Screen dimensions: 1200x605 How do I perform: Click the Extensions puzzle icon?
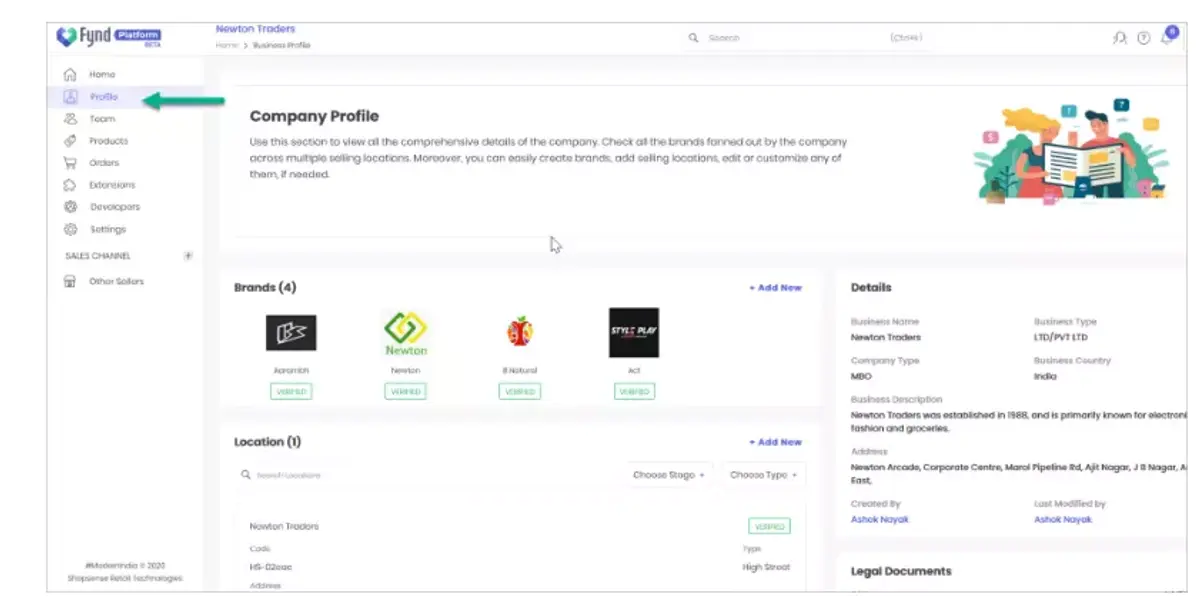[70, 185]
